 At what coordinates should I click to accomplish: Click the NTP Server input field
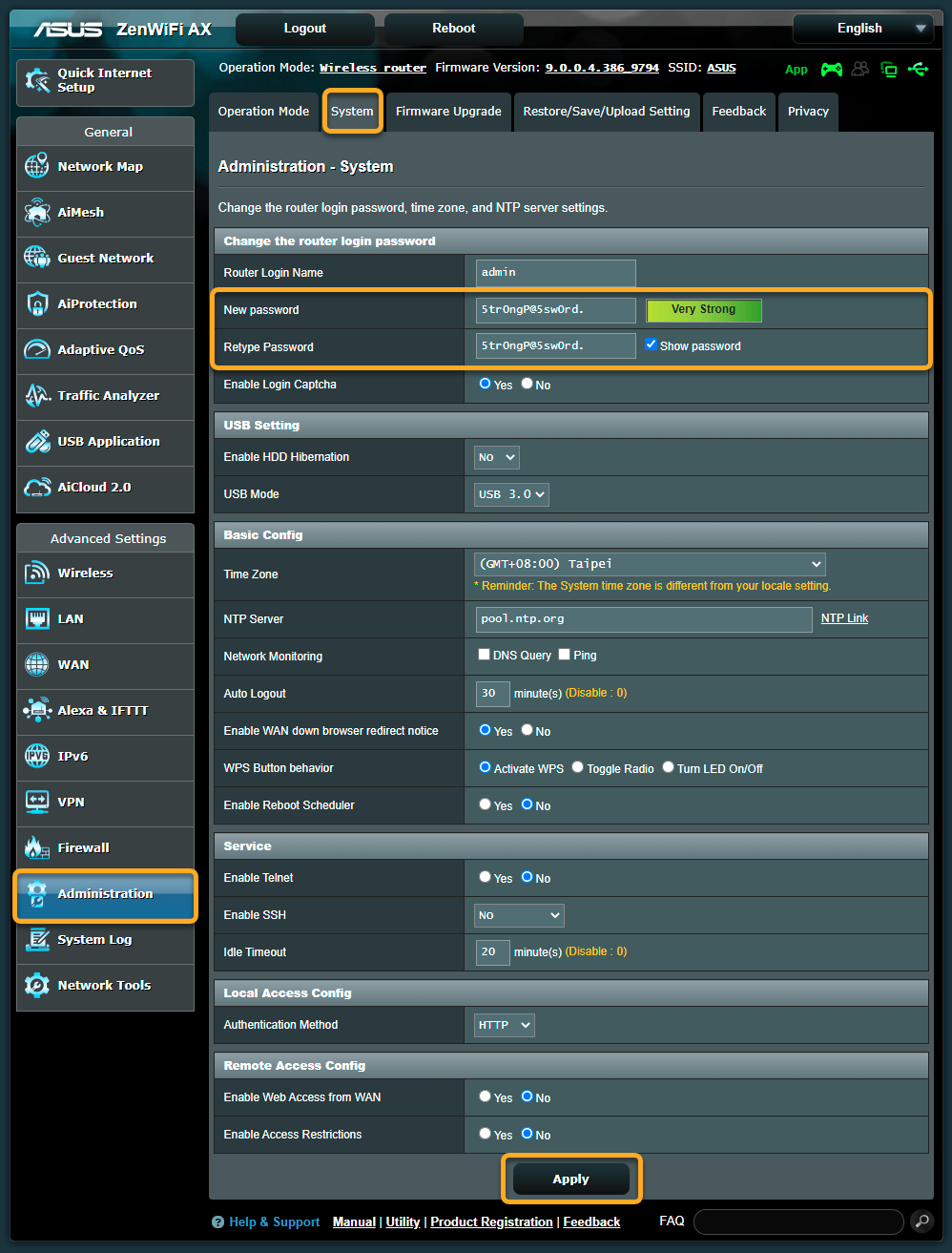[644, 619]
